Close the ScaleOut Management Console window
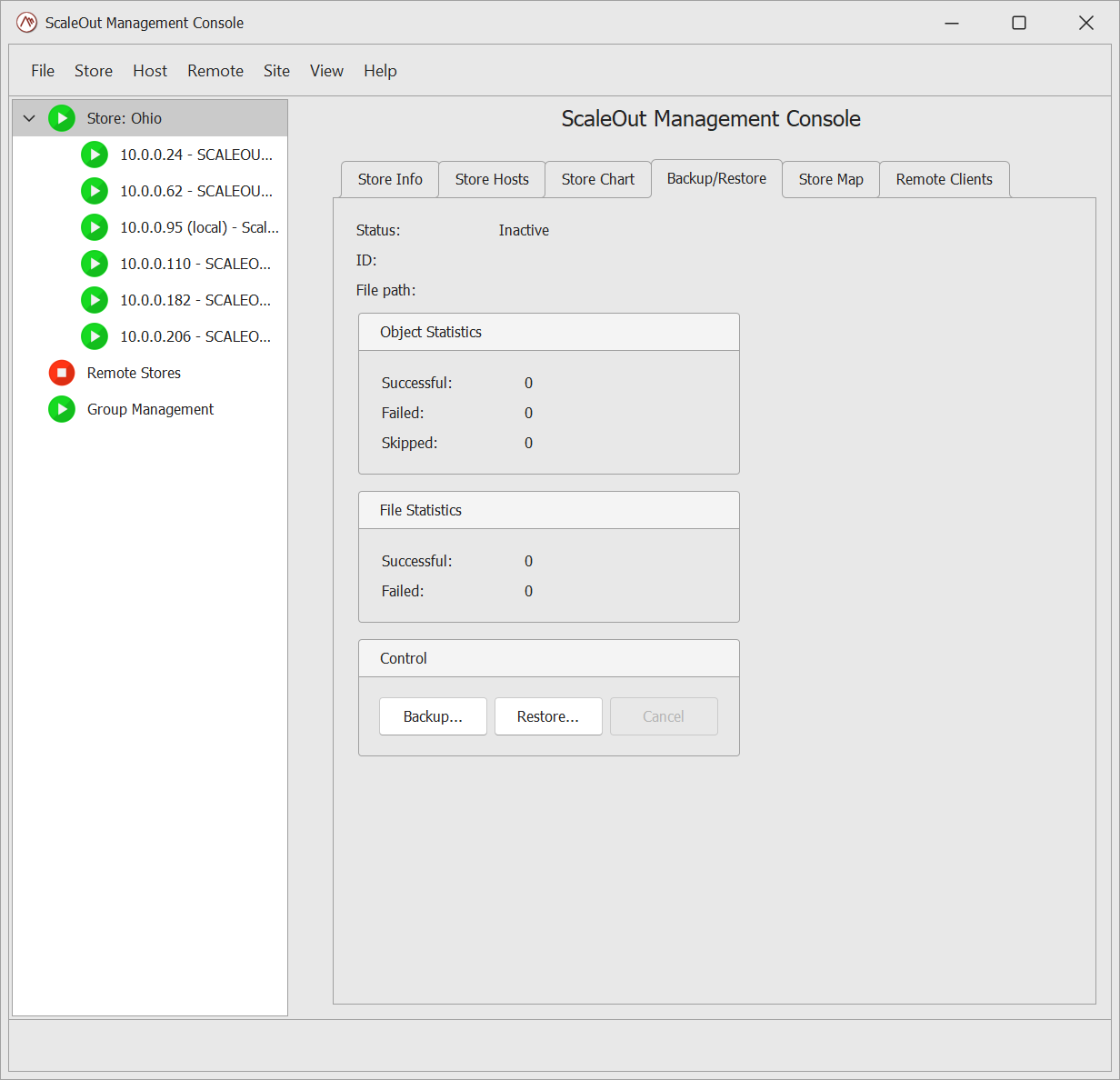 point(1086,23)
